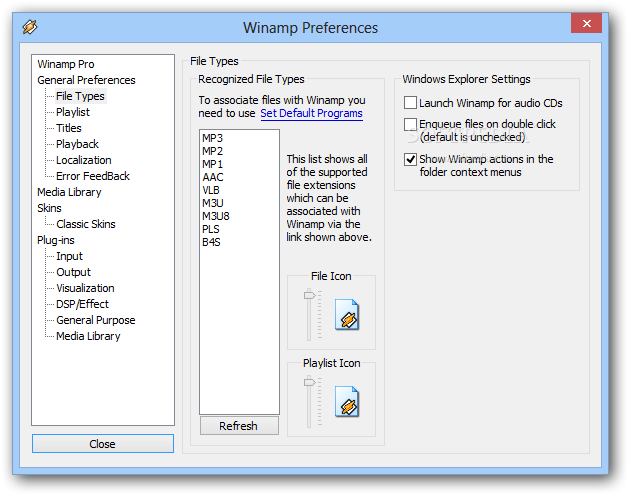This screenshot has height=495, width=629.
Task: Open the Input plug-ins page
Action: tap(69, 256)
